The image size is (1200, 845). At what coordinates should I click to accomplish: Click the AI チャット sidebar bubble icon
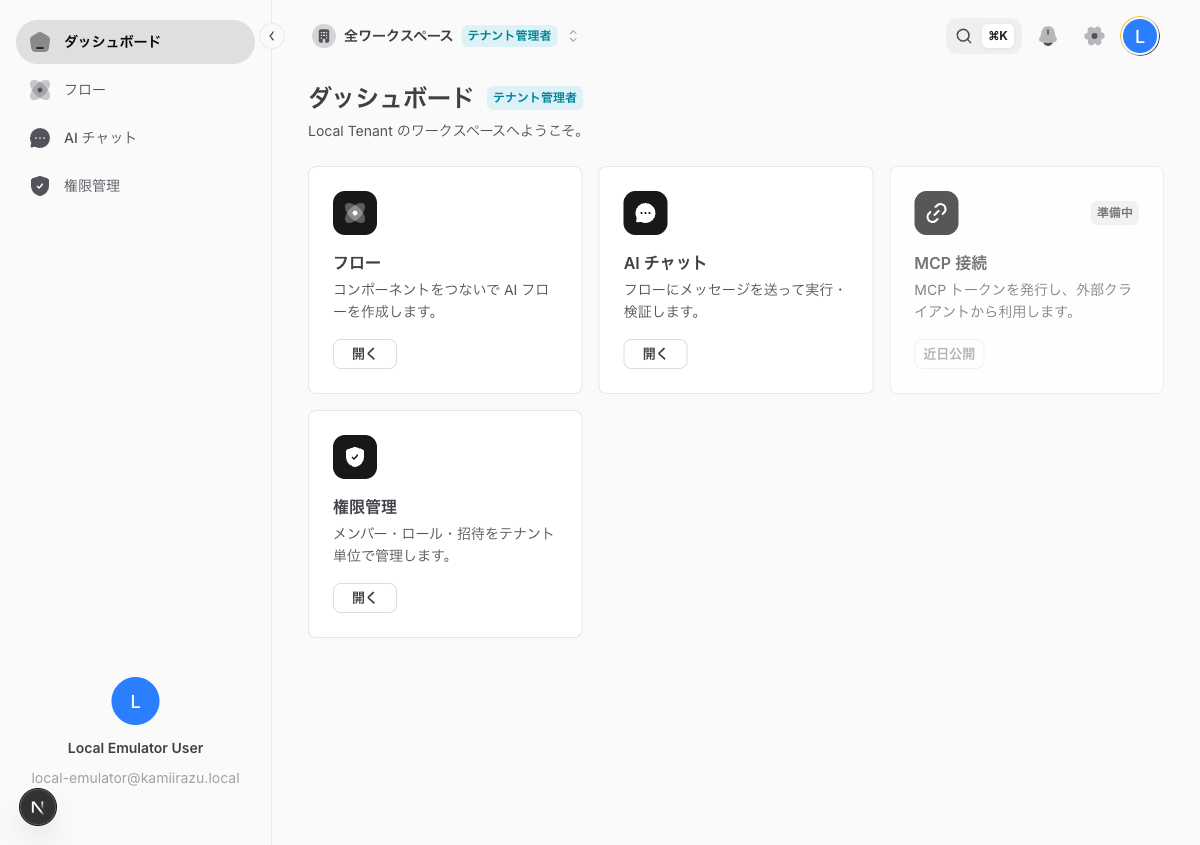tap(40, 138)
